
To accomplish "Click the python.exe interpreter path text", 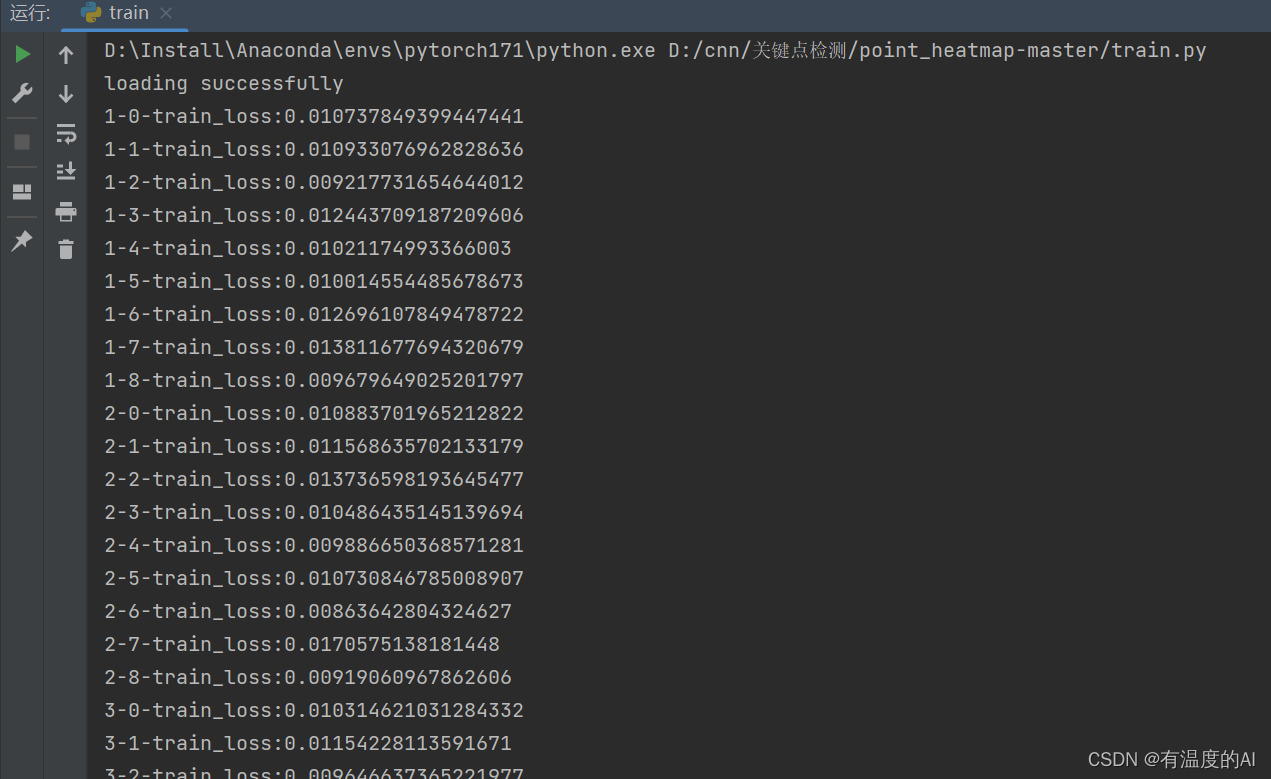I will pos(380,51).
